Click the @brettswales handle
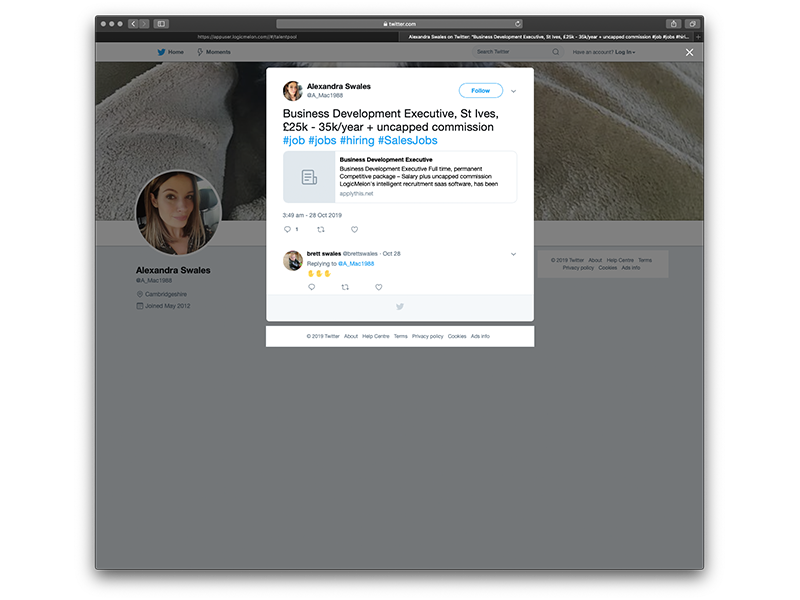Viewport: 800px width, 600px height. click(x=360, y=254)
